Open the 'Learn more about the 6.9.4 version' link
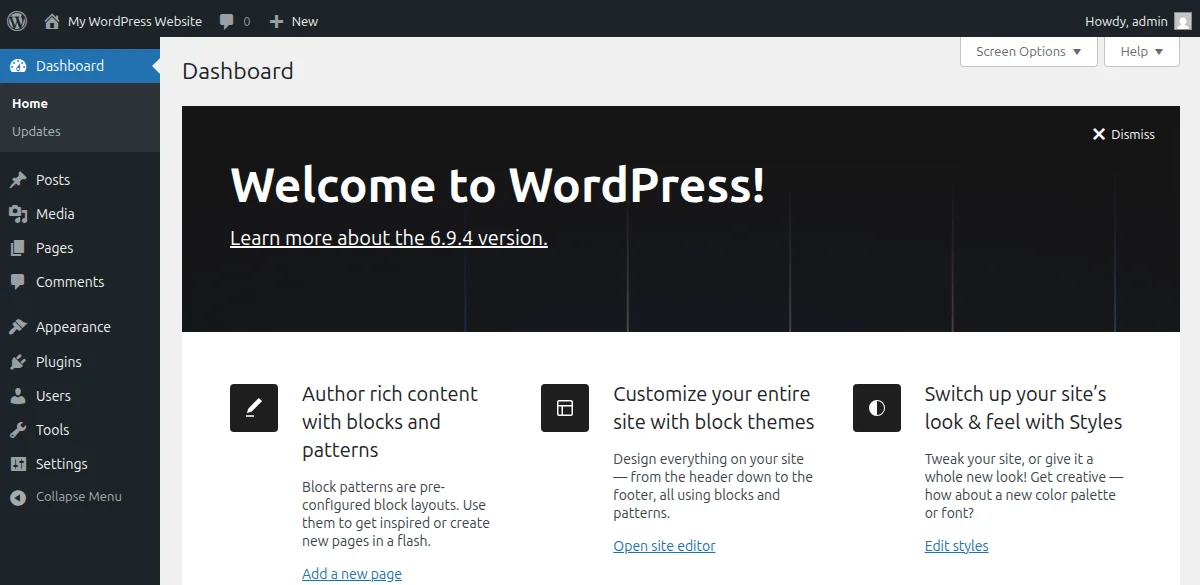Image resolution: width=1200 pixels, height=585 pixels. 388,238
